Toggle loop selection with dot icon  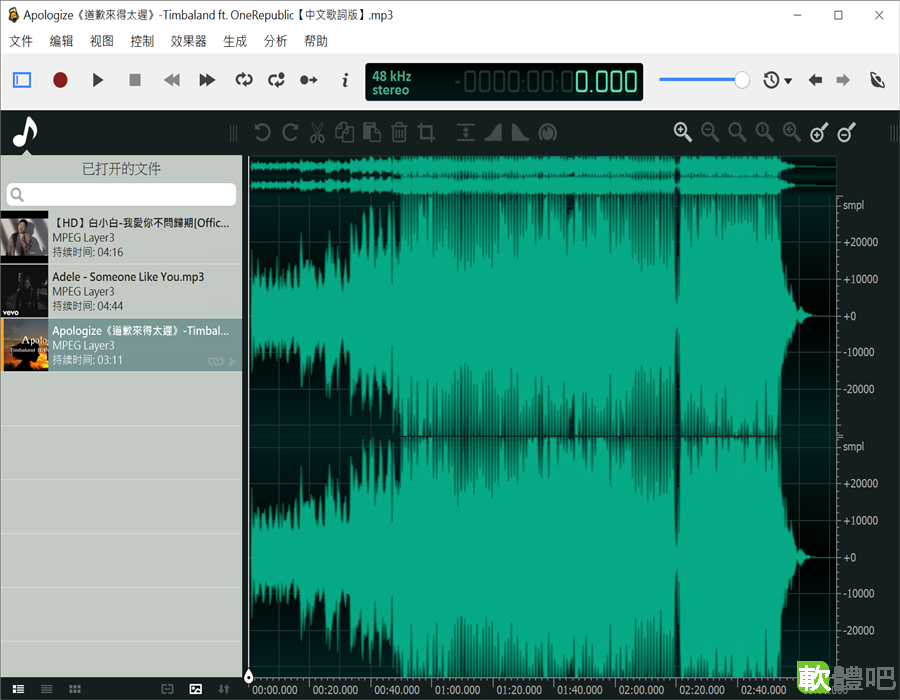click(277, 80)
